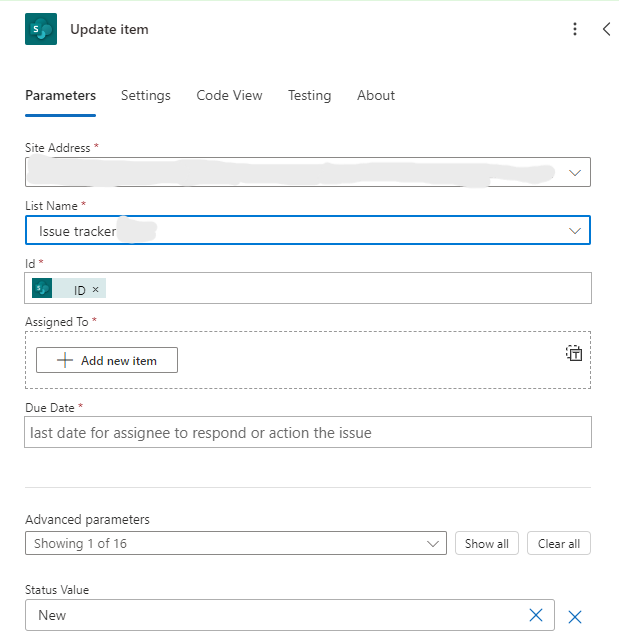Click the Add new item button

pyautogui.click(x=107, y=360)
